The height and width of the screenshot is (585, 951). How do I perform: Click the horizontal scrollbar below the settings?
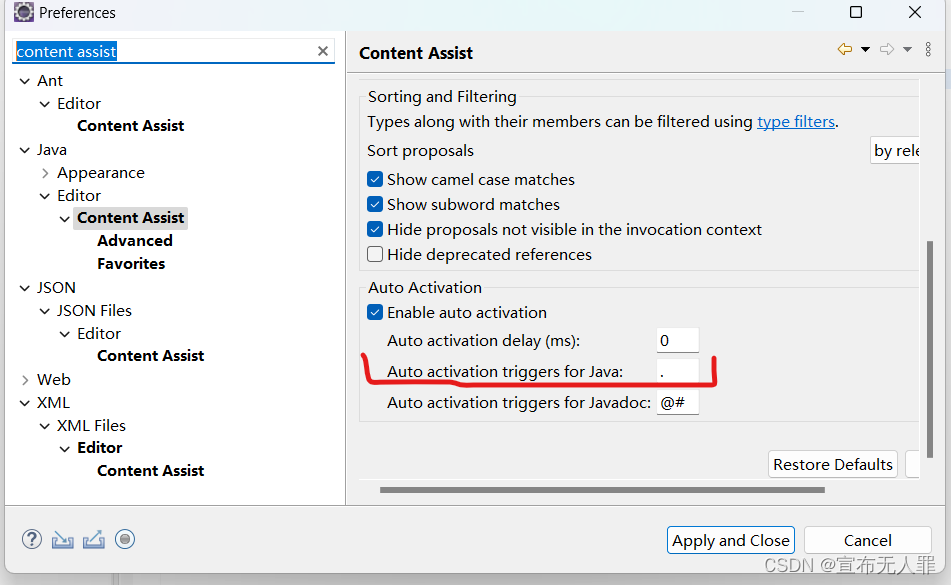point(602,490)
